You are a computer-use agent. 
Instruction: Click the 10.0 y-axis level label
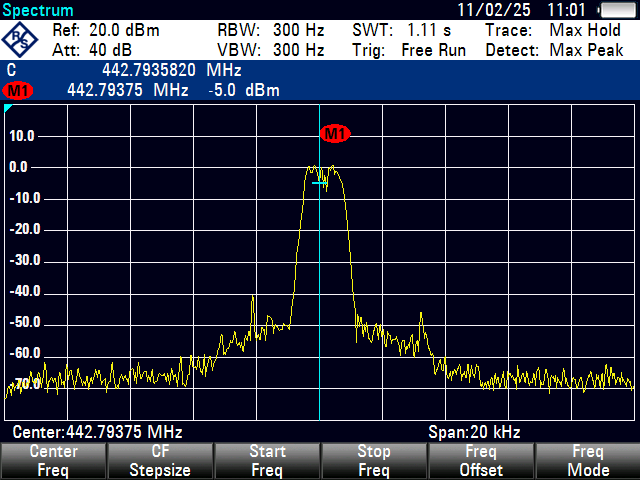[22, 136]
